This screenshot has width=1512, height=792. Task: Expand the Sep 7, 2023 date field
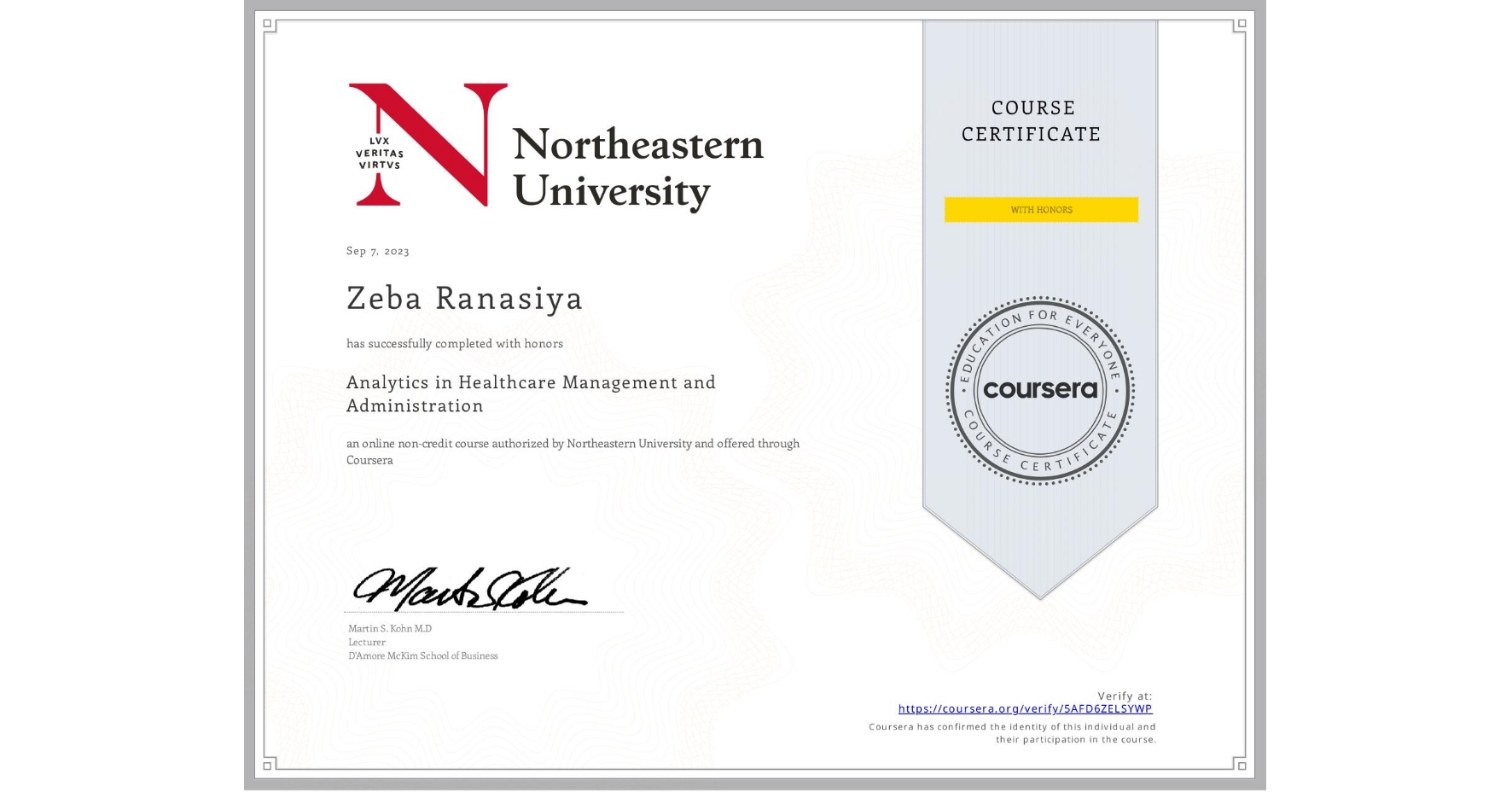[x=376, y=251]
